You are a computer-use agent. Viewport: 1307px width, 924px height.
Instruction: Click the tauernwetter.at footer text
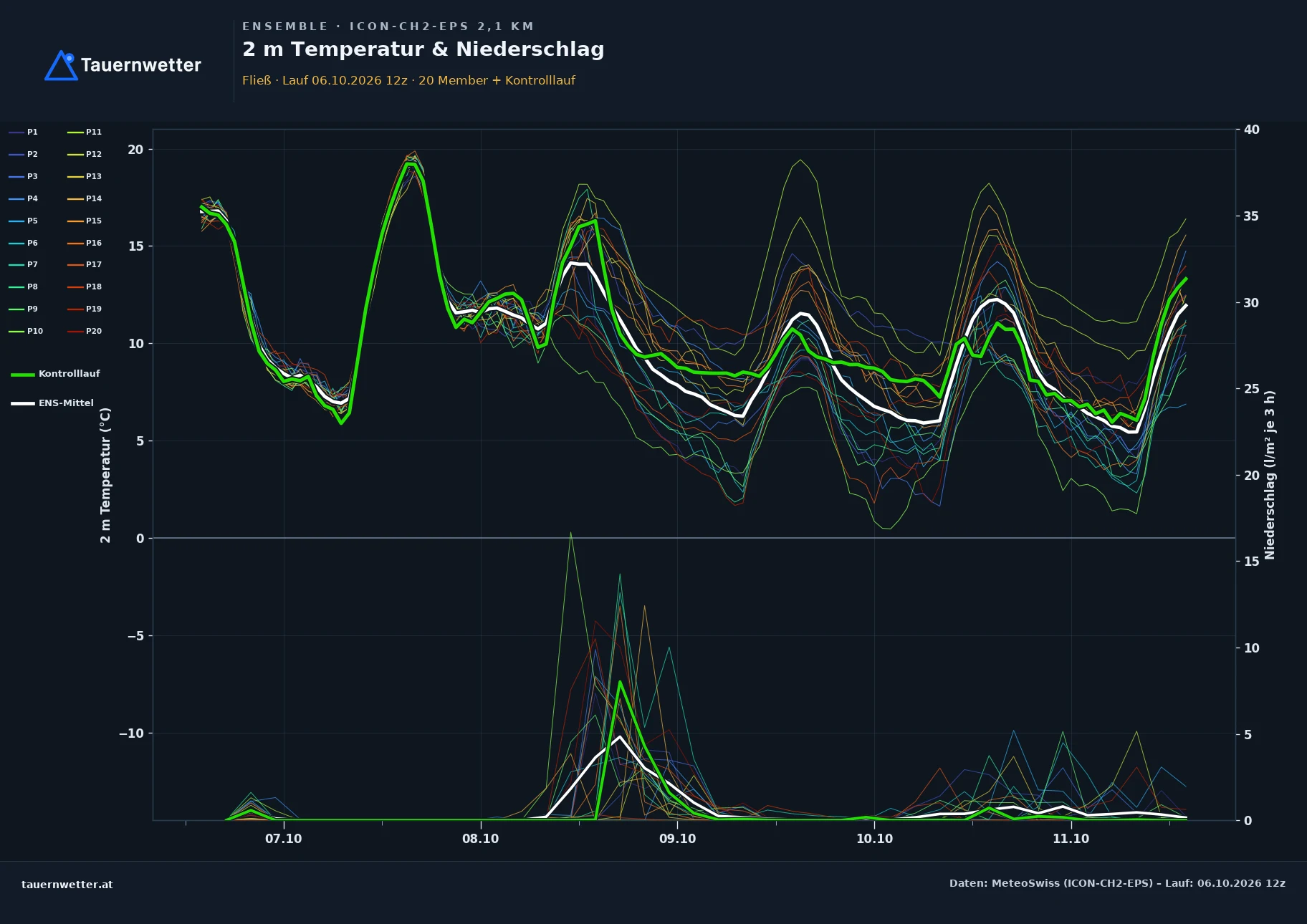(x=67, y=885)
